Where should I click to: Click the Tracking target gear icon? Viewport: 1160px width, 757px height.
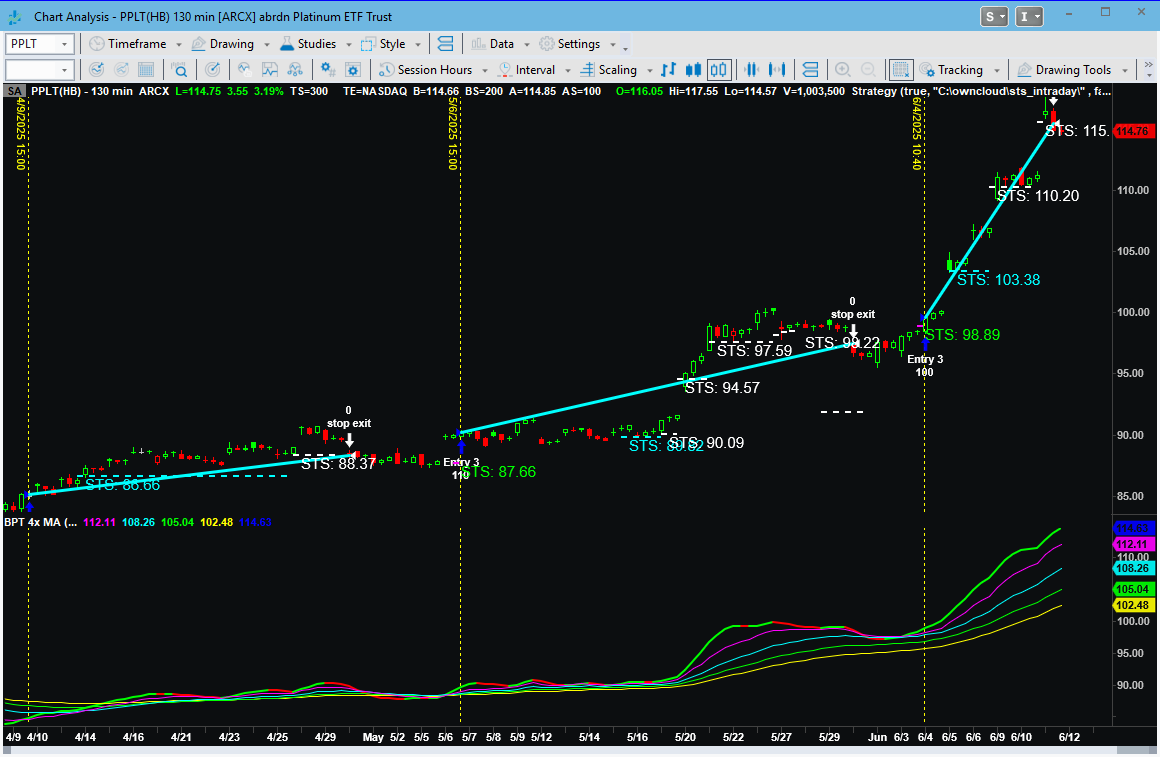(927, 70)
